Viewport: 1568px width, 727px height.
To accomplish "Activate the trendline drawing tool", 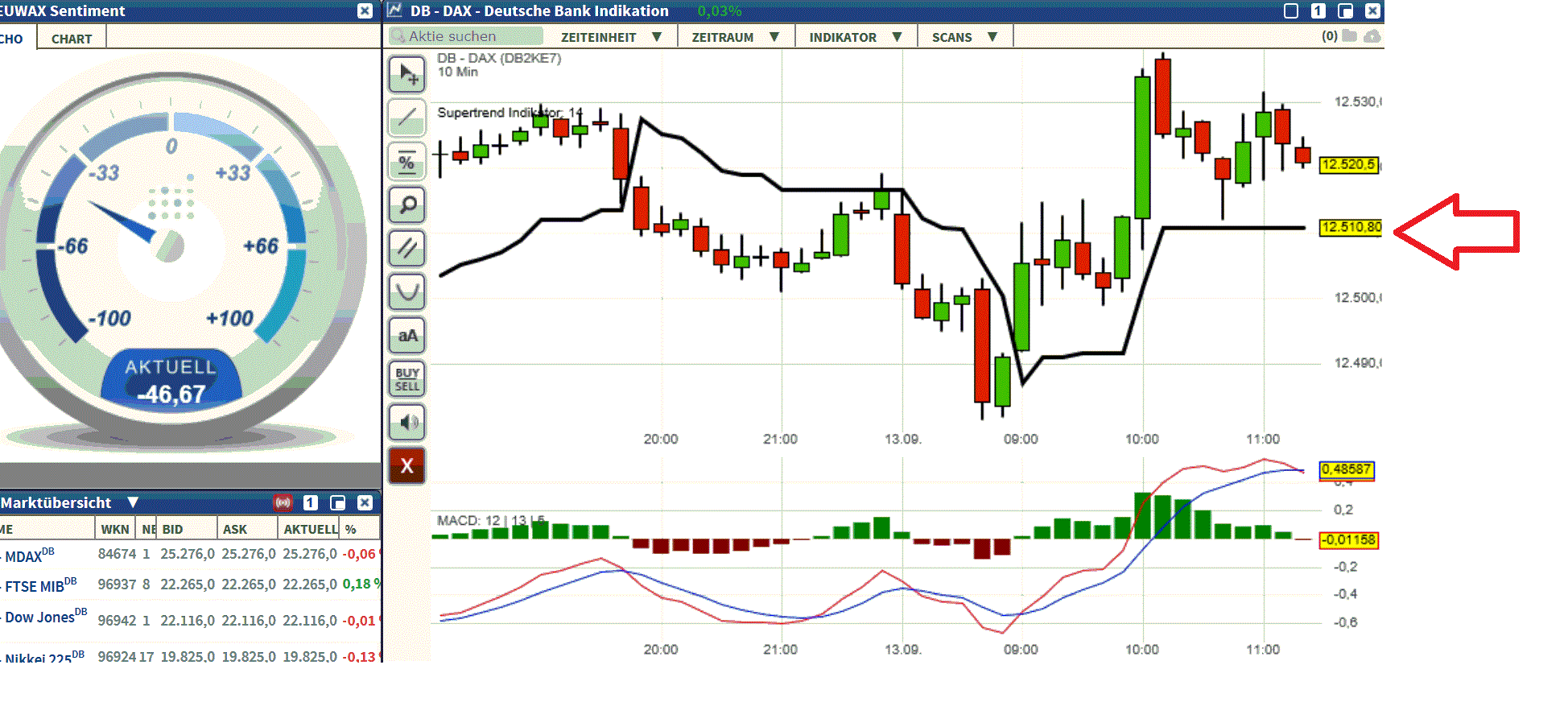I will point(406,118).
